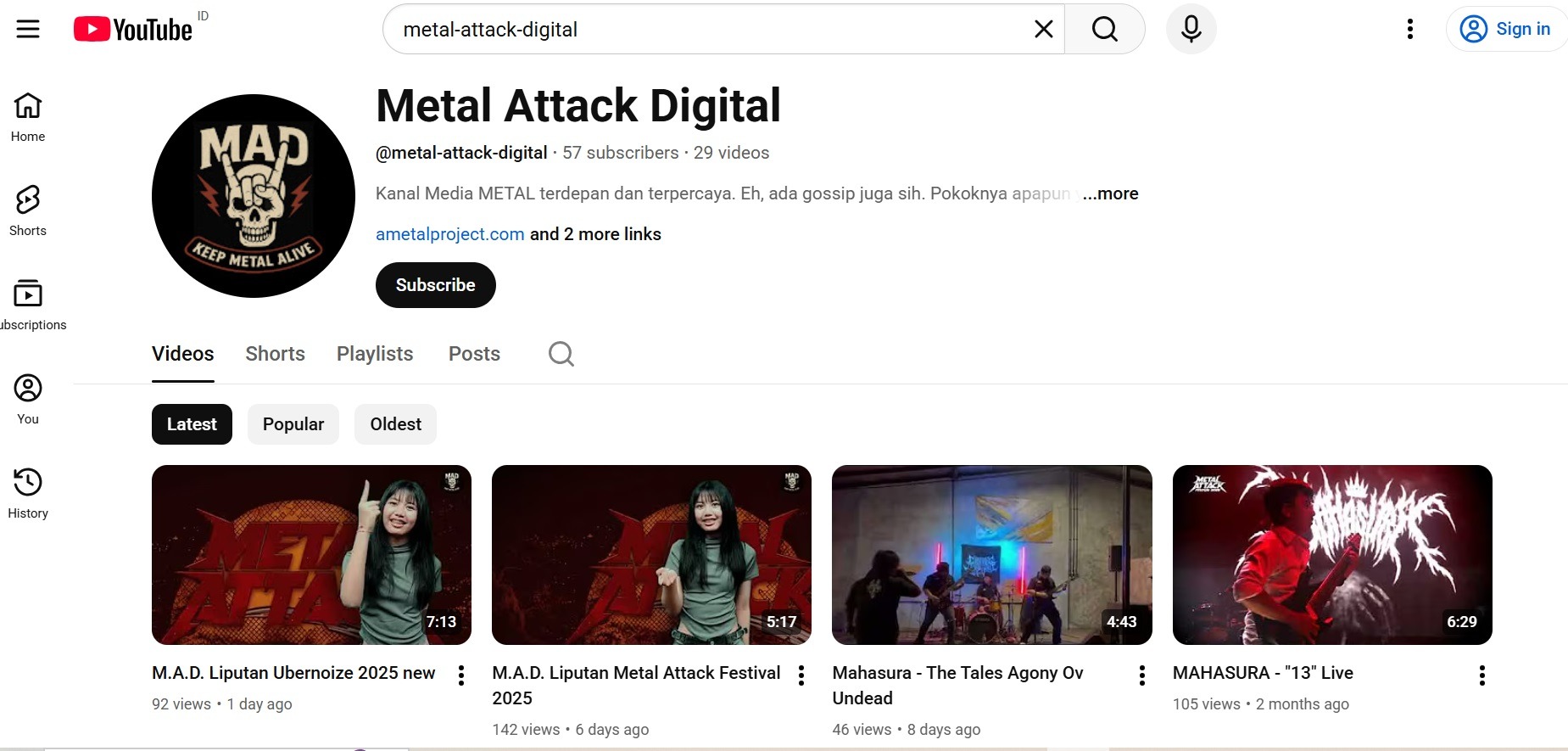
Task: Click the Metal Attack Digital channel avatar
Action: click(x=254, y=196)
